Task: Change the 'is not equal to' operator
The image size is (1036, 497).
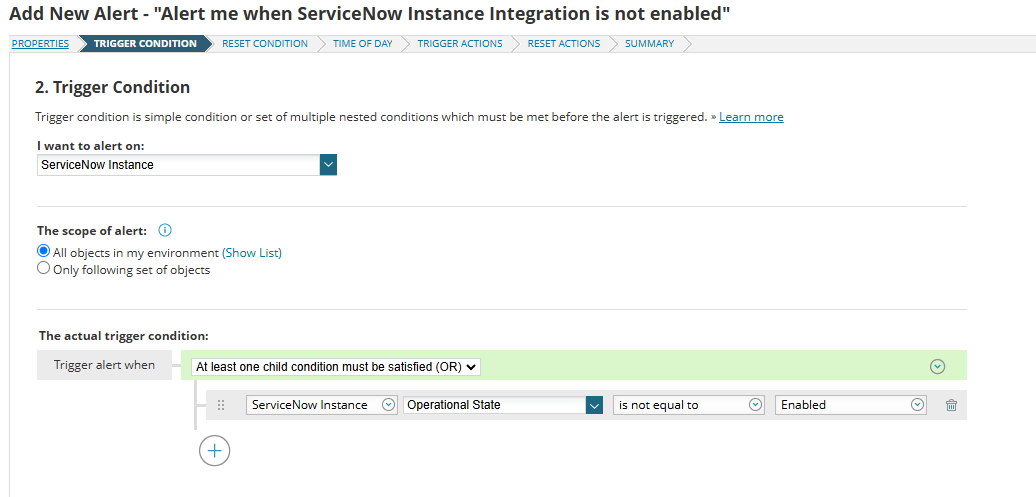Action: (x=689, y=405)
